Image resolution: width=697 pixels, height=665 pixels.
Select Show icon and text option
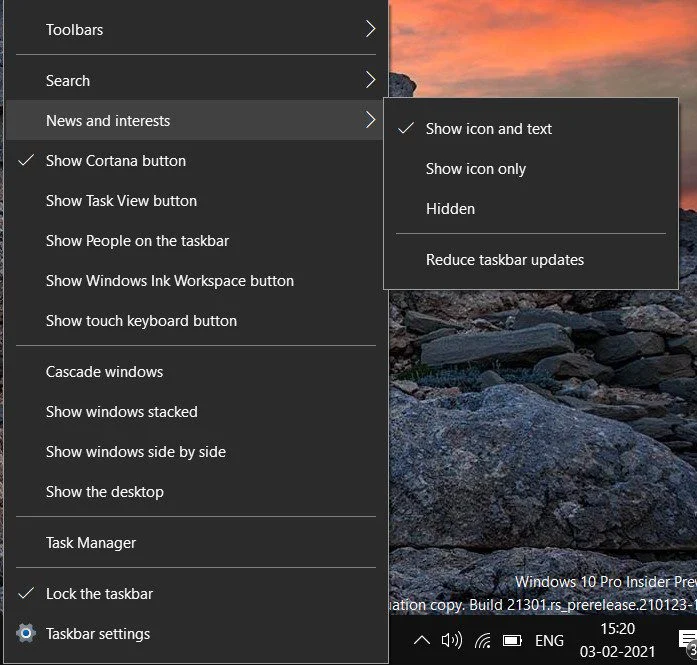click(531, 129)
